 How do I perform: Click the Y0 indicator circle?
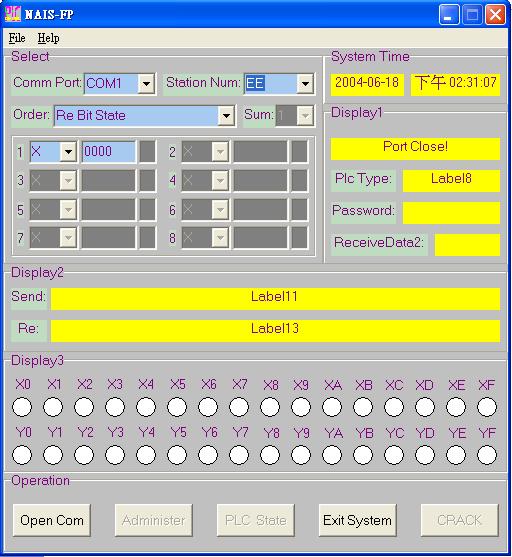(x=22, y=455)
